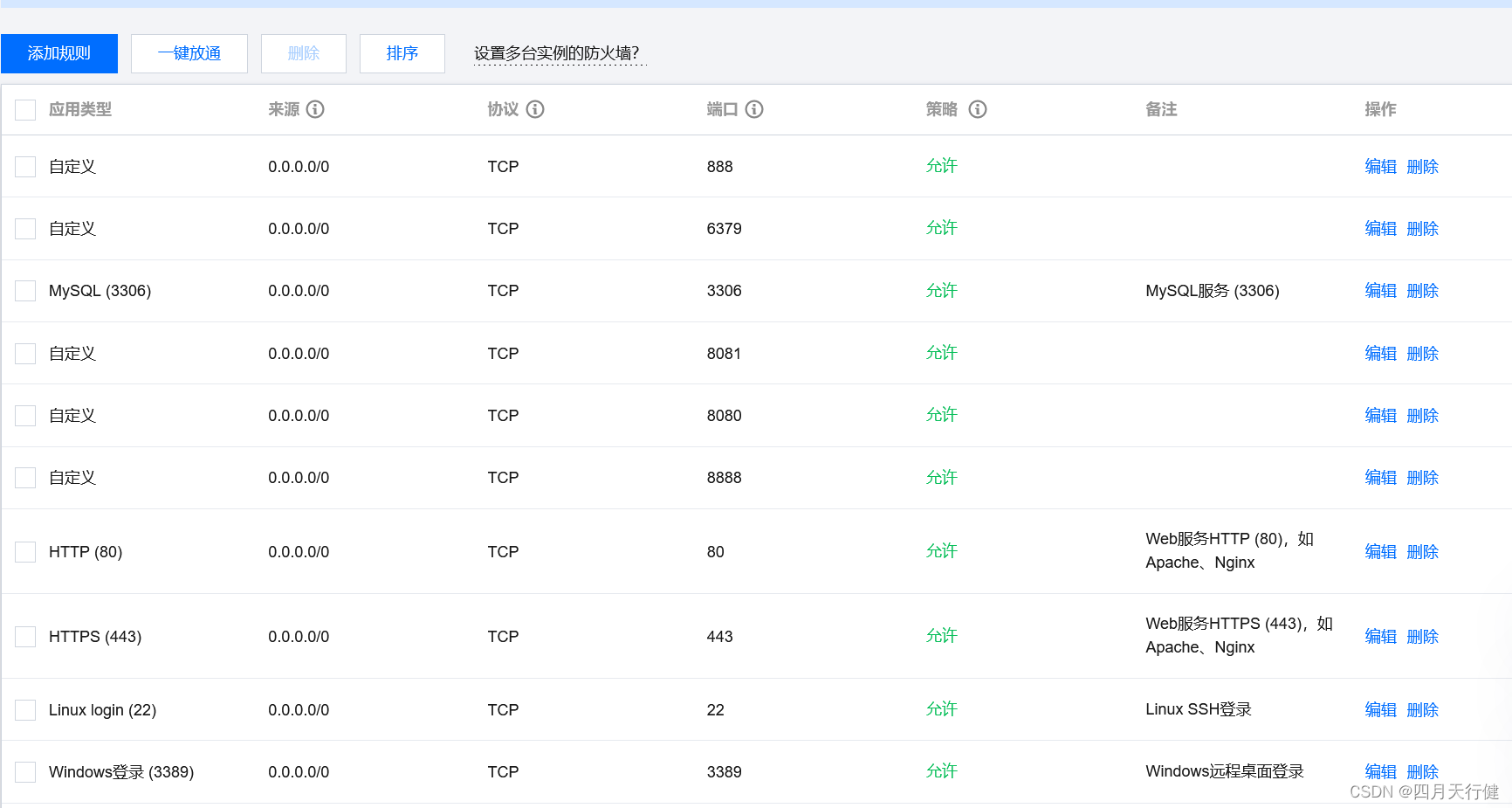Click the info icon next to 来源
The image size is (1512, 808).
point(316,109)
